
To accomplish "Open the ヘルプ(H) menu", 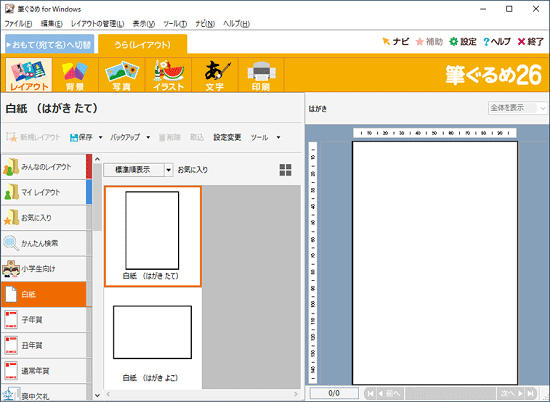I will click(x=236, y=24).
